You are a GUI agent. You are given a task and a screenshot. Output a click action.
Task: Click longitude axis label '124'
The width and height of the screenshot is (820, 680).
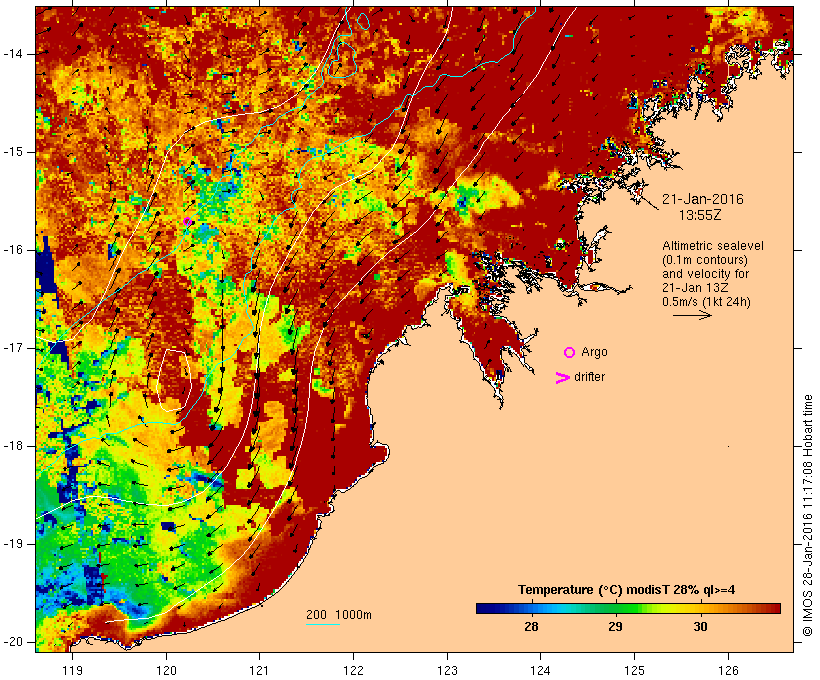tap(541, 670)
